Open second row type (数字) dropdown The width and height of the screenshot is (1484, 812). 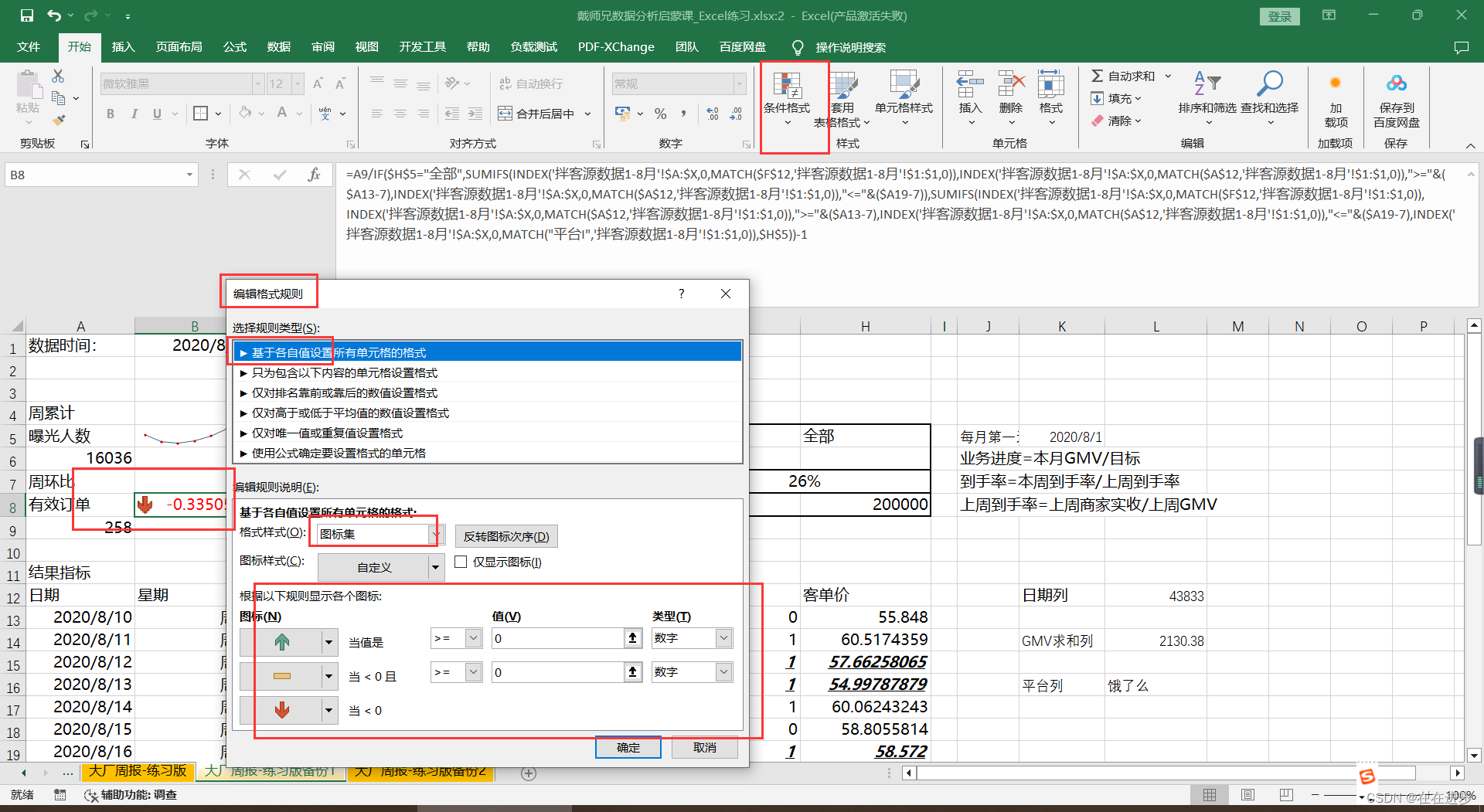pyautogui.click(x=723, y=672)
